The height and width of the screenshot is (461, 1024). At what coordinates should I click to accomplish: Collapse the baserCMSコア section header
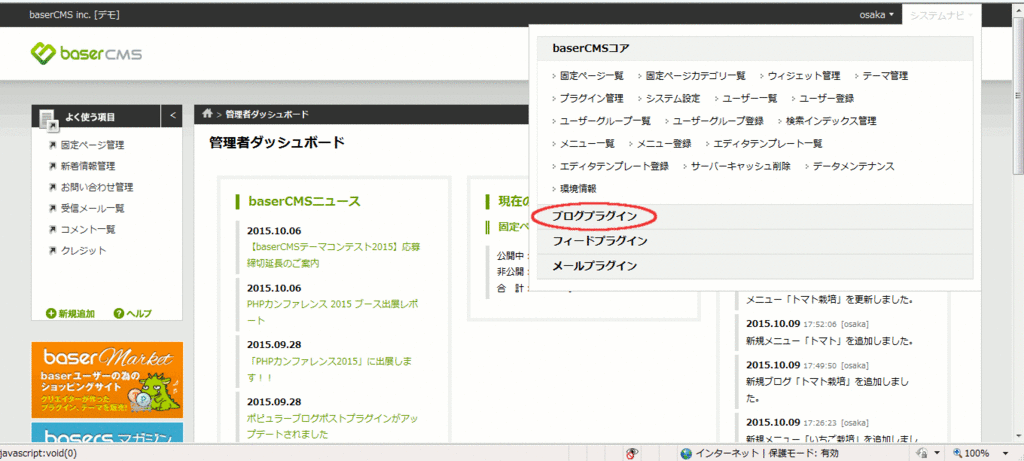coord(755,48)
